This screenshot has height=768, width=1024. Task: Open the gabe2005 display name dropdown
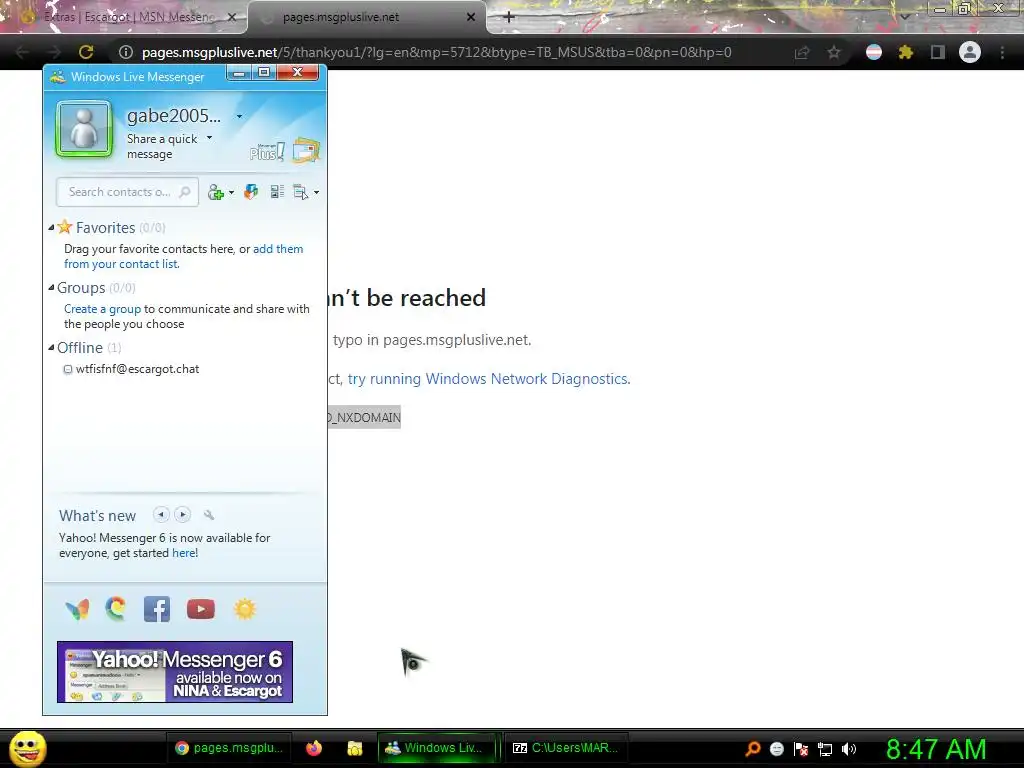(240, 116)
